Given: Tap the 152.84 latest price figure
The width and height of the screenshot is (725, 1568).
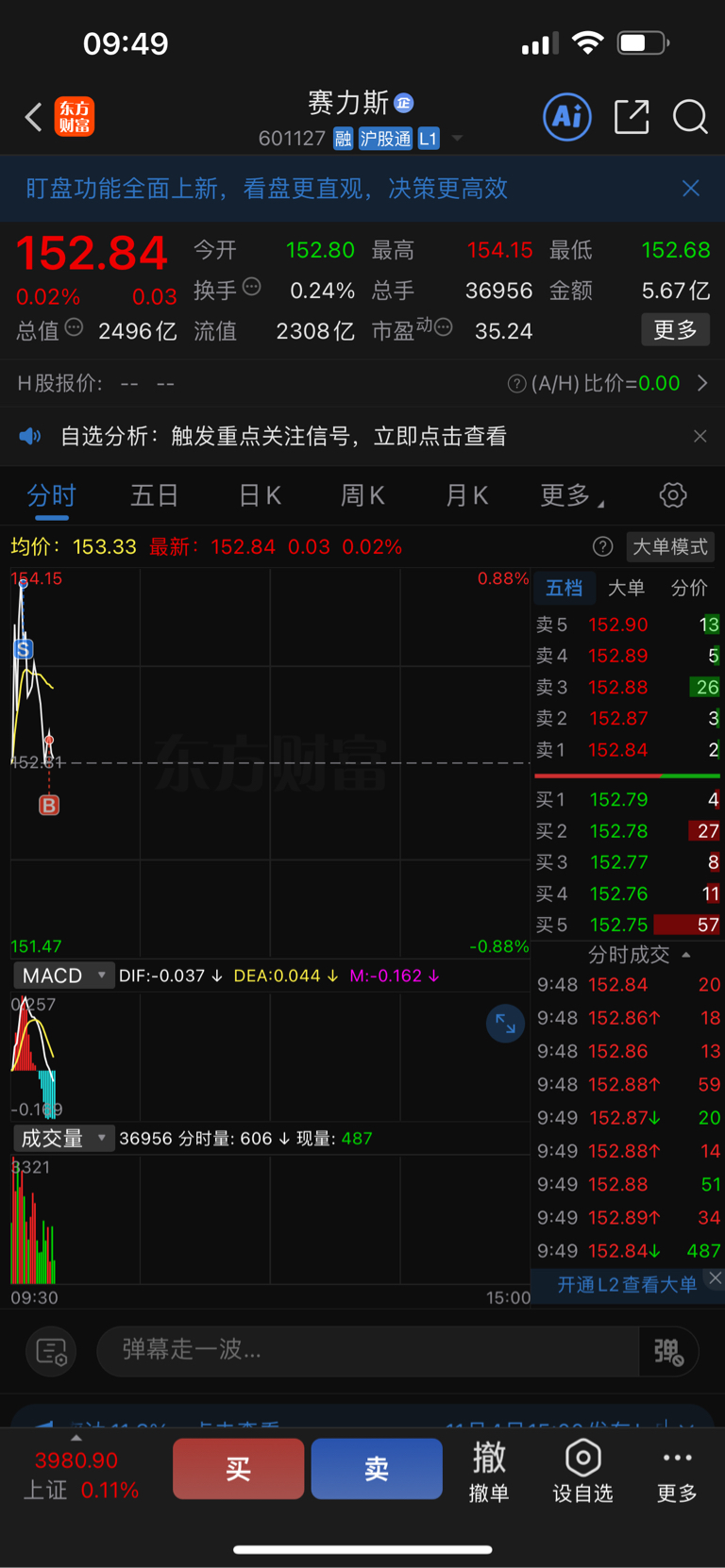Looking at the screenshot, I should coord(92,253).
